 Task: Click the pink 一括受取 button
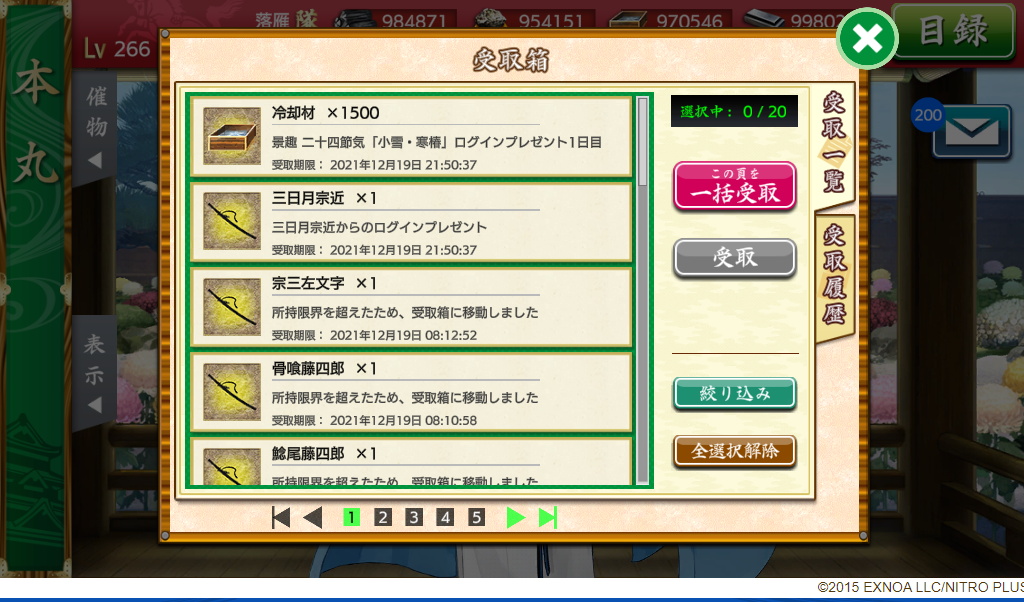click(x=735, y=186)
